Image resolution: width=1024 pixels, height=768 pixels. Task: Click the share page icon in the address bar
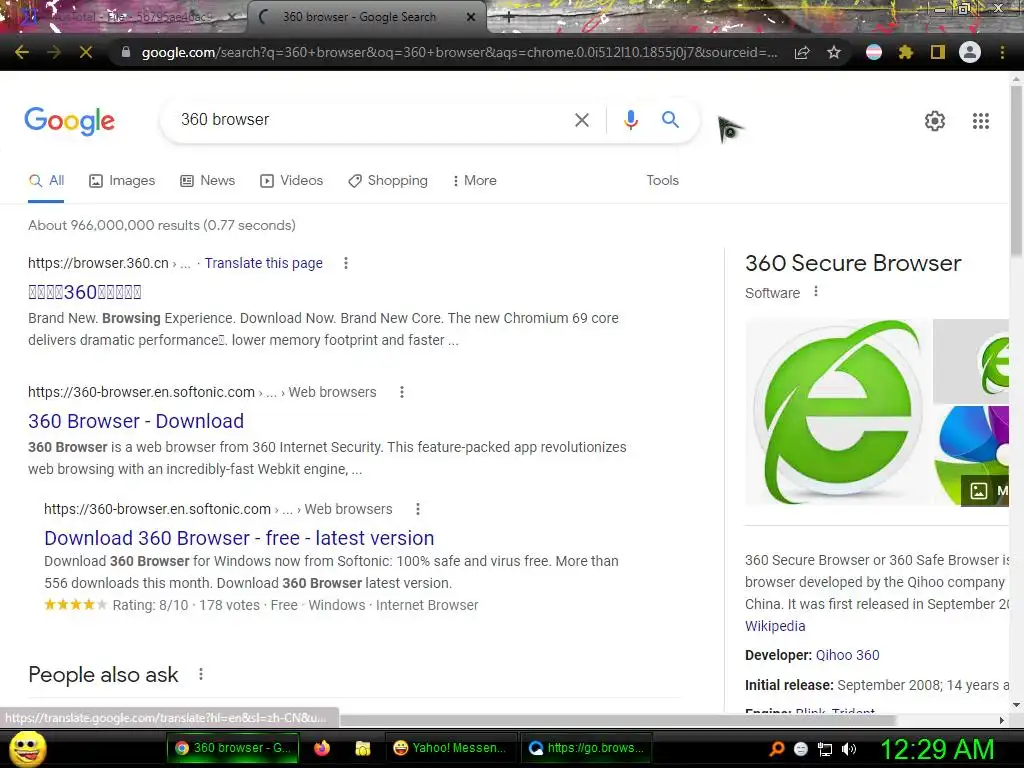pyautogui.click(x=802, y=52)
